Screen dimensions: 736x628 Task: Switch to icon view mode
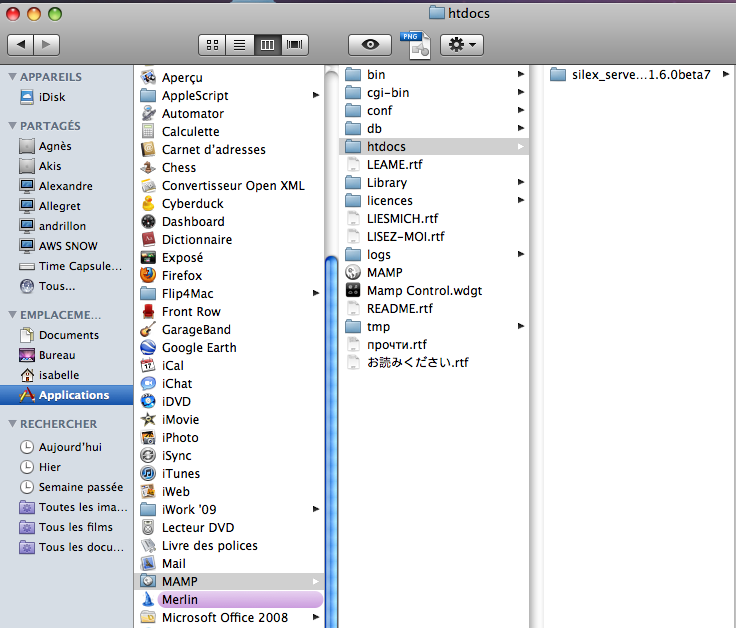tap(212, 45)
